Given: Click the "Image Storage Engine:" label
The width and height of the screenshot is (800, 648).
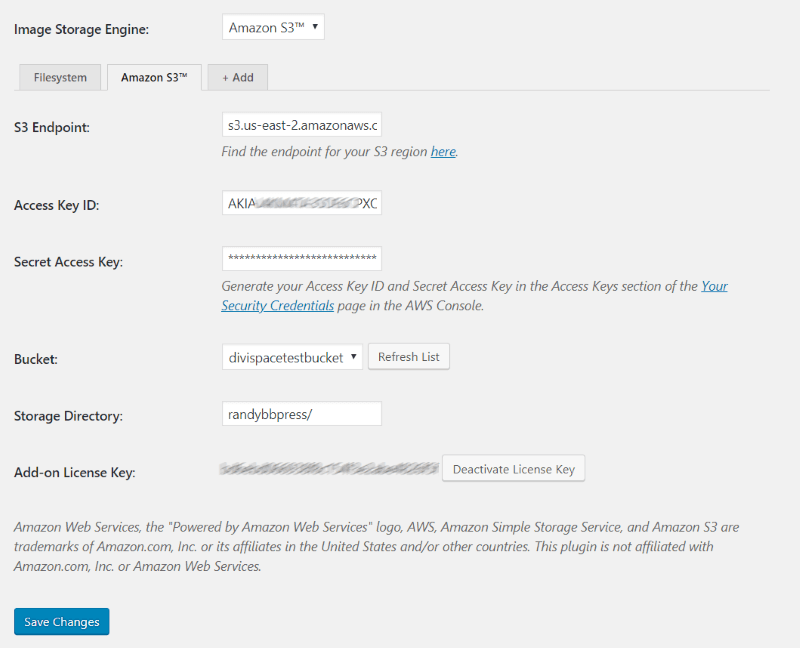Looking at the screenshot, I should (x=81, y=29).
